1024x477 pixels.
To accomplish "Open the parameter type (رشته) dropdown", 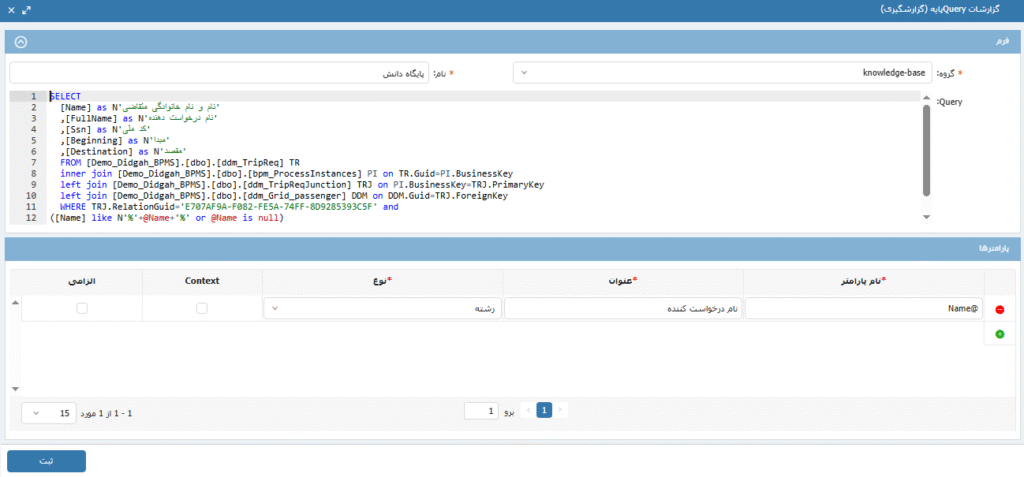I will (381, 309).
